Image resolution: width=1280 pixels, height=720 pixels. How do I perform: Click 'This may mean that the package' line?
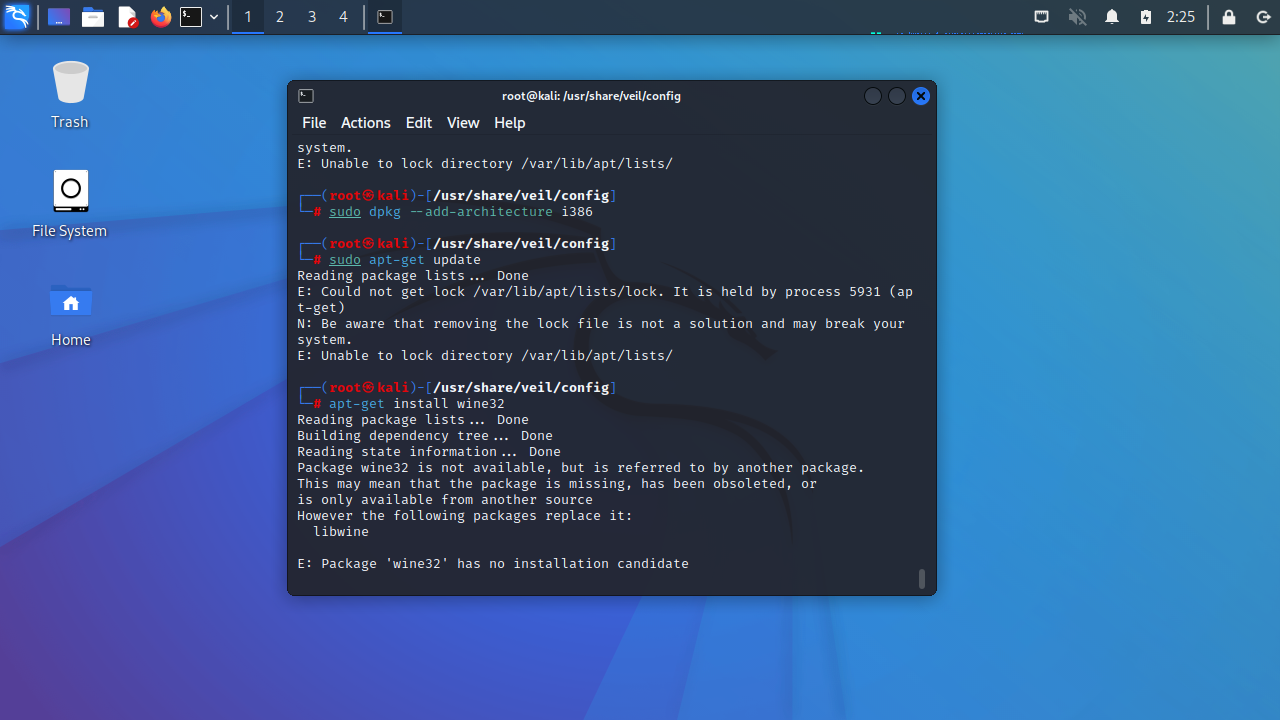click(557, 484)
